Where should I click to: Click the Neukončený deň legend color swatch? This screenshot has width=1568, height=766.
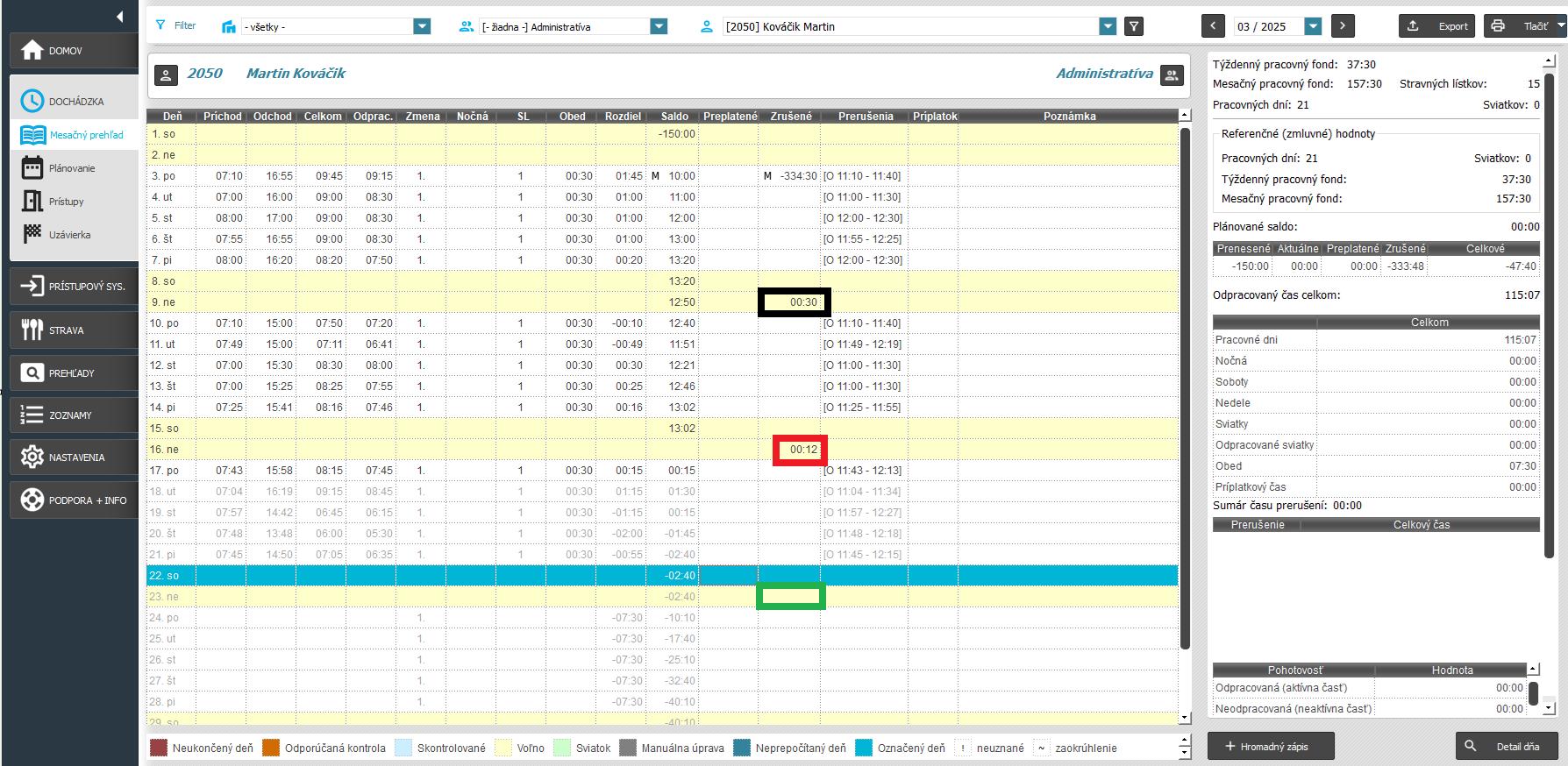[x=159, y=748]
